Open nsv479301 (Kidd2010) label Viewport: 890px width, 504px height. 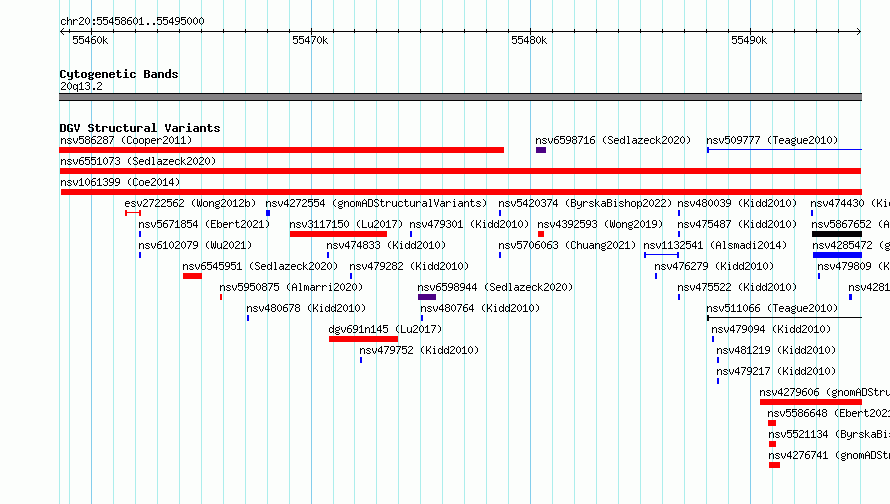[469, 224]
